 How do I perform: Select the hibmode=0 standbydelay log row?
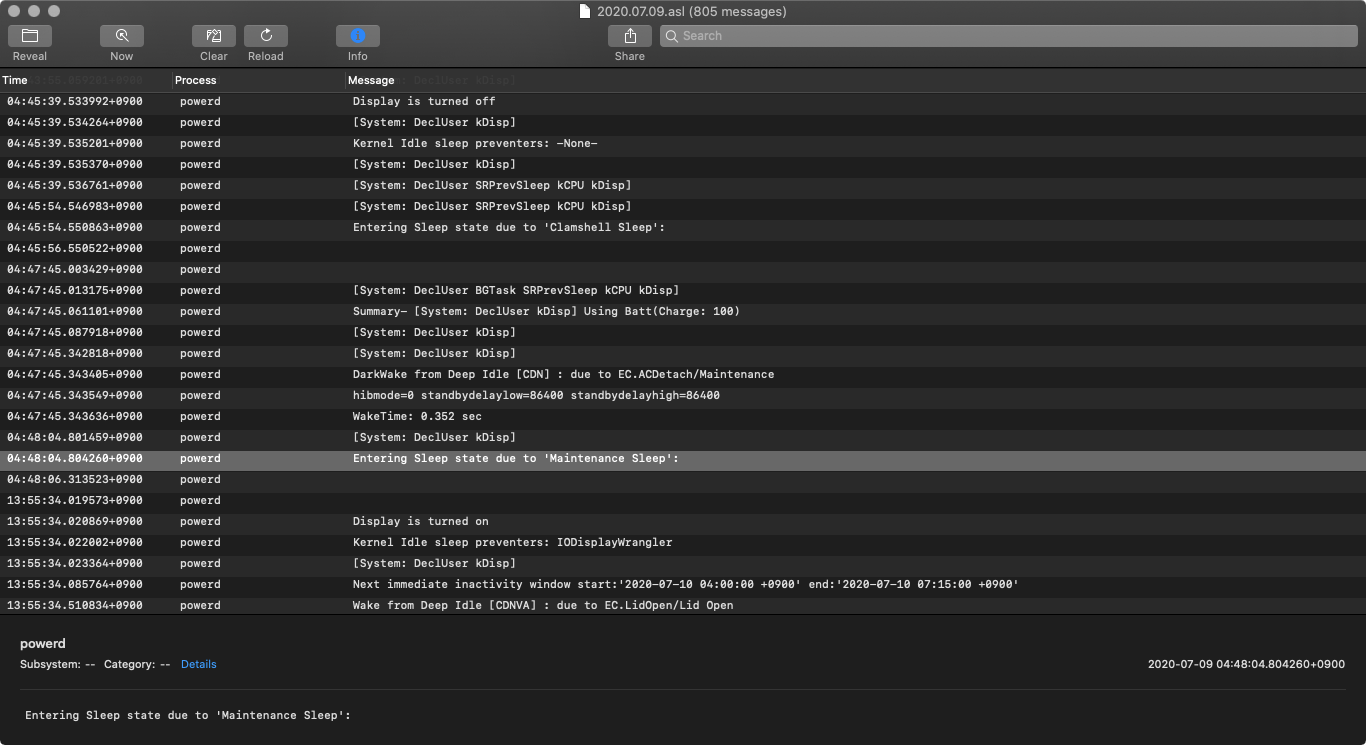pyautogui.click(x=536, y=395)
